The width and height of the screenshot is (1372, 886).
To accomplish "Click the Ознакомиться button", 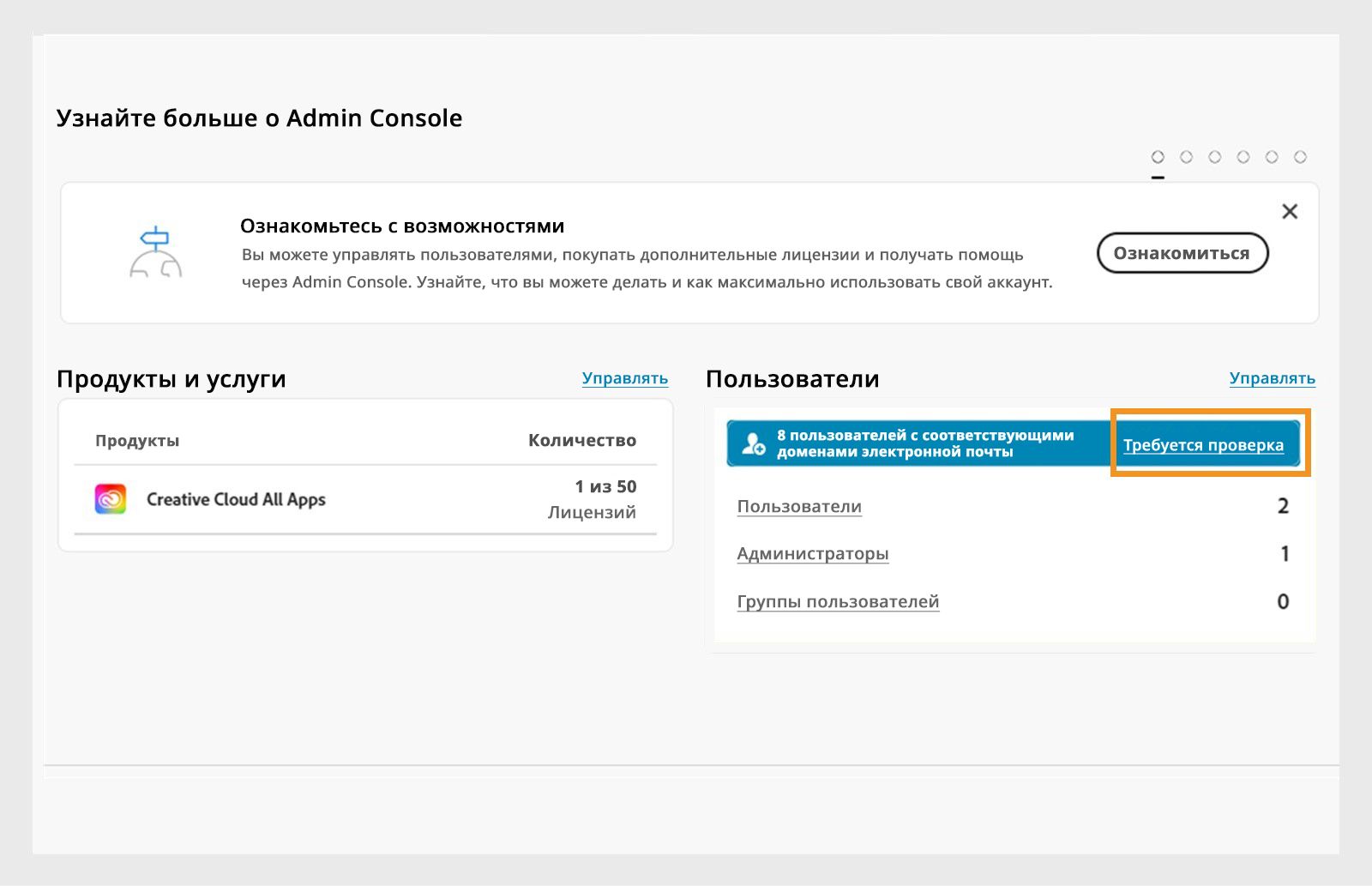I will [1182, 253].
